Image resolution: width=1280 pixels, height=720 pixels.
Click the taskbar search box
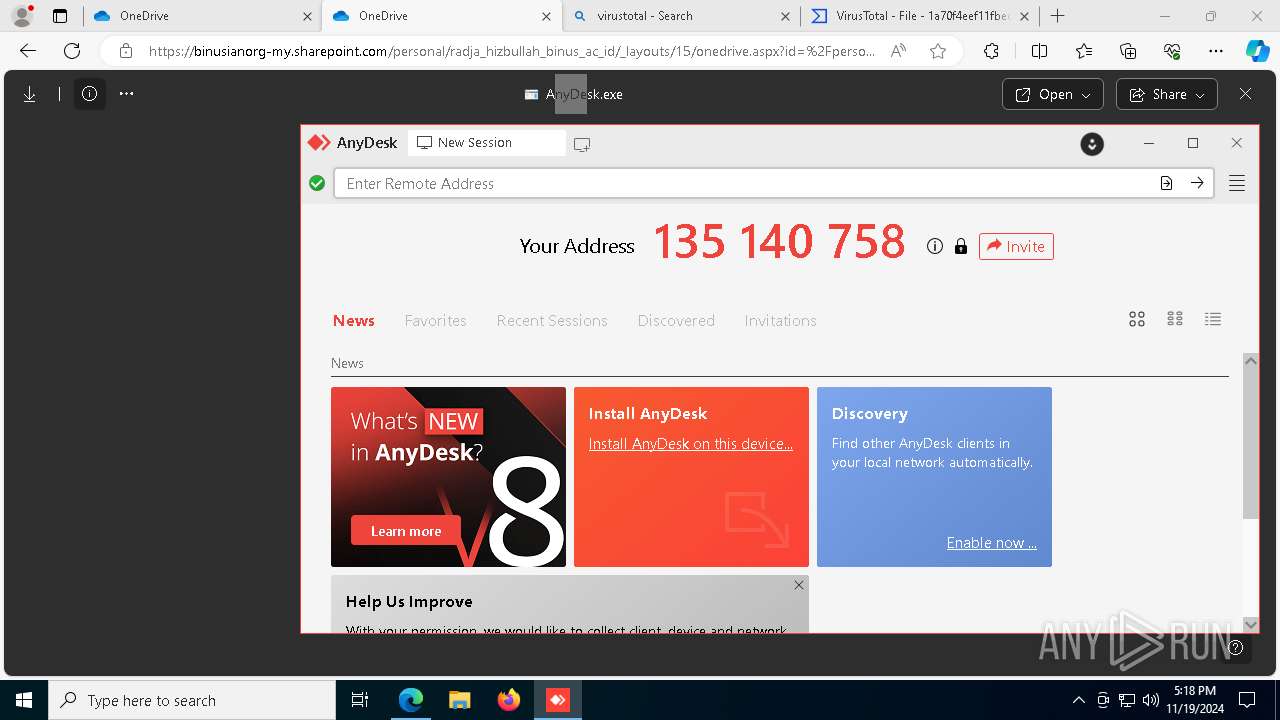point(192,700)
